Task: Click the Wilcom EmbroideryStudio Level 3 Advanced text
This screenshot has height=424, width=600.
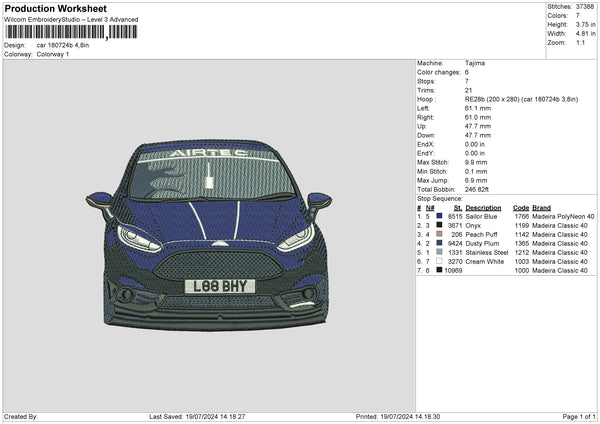Action: click(x=71, y=20)
